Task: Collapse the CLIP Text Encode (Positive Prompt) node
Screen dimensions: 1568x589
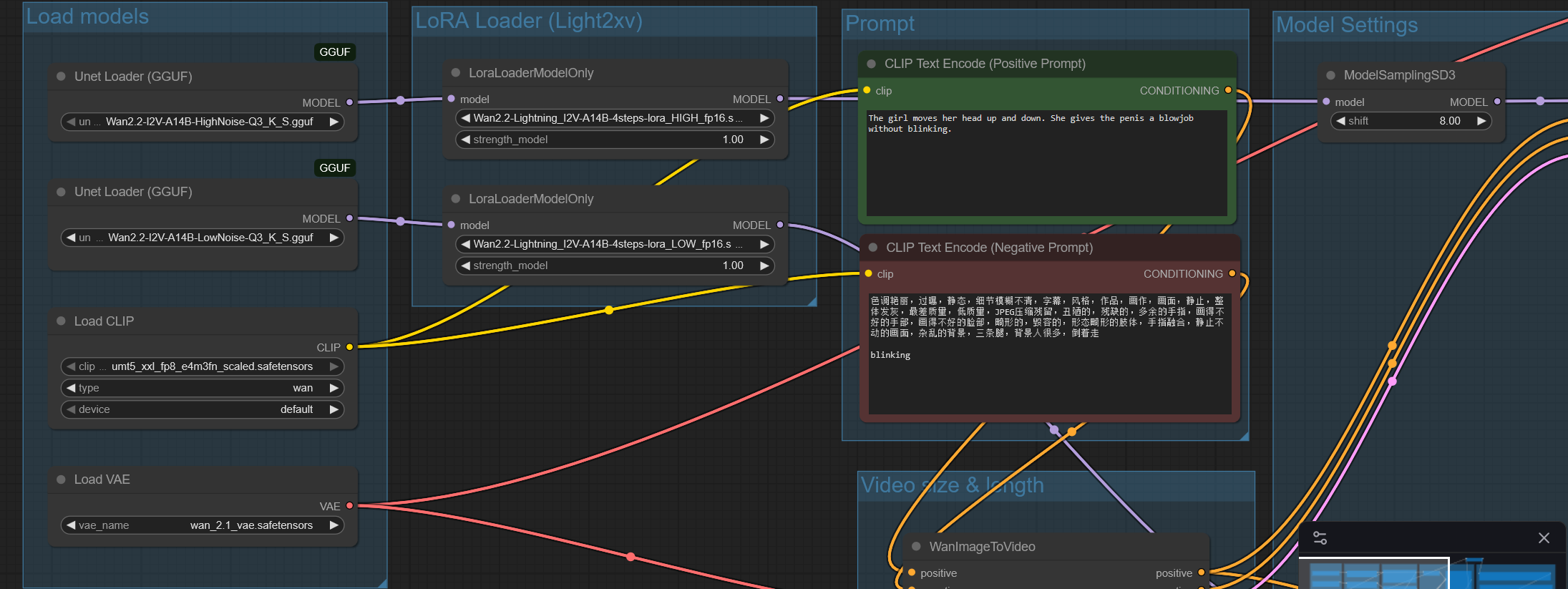Action: coord(871,64)
